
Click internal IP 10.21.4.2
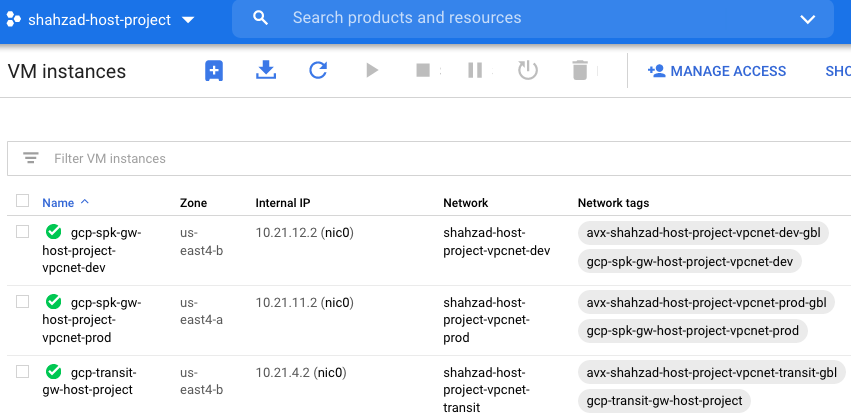coord(282,373)
